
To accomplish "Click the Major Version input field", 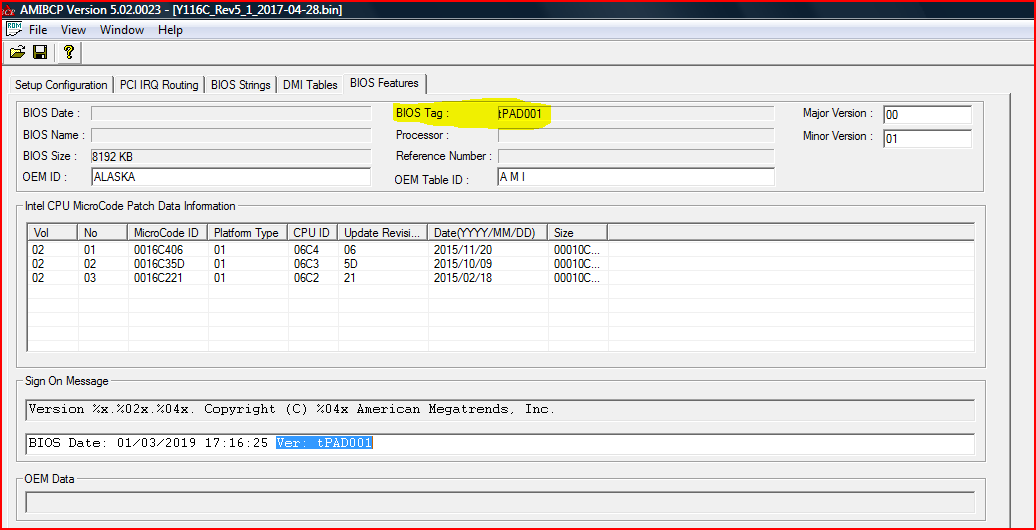I will click(926, 115).
